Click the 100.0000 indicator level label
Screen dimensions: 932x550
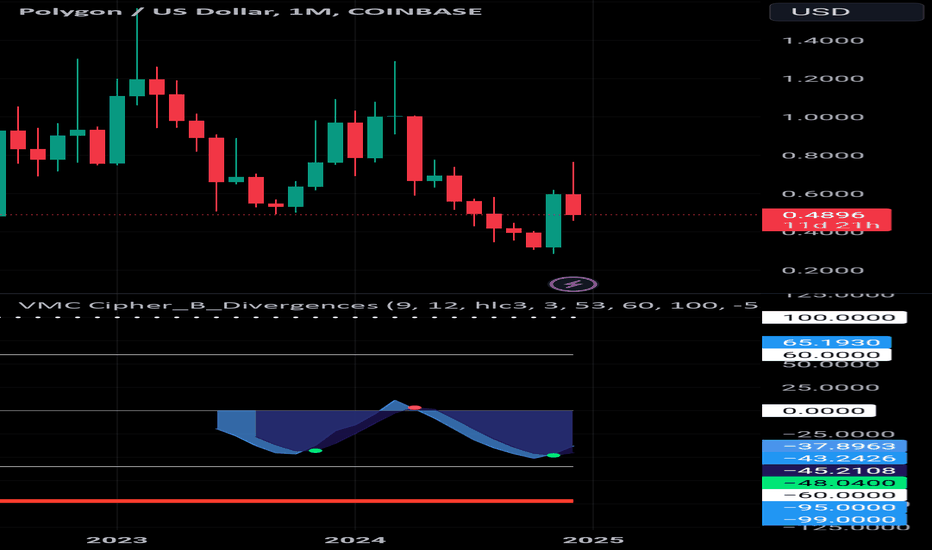coord(834,317)
